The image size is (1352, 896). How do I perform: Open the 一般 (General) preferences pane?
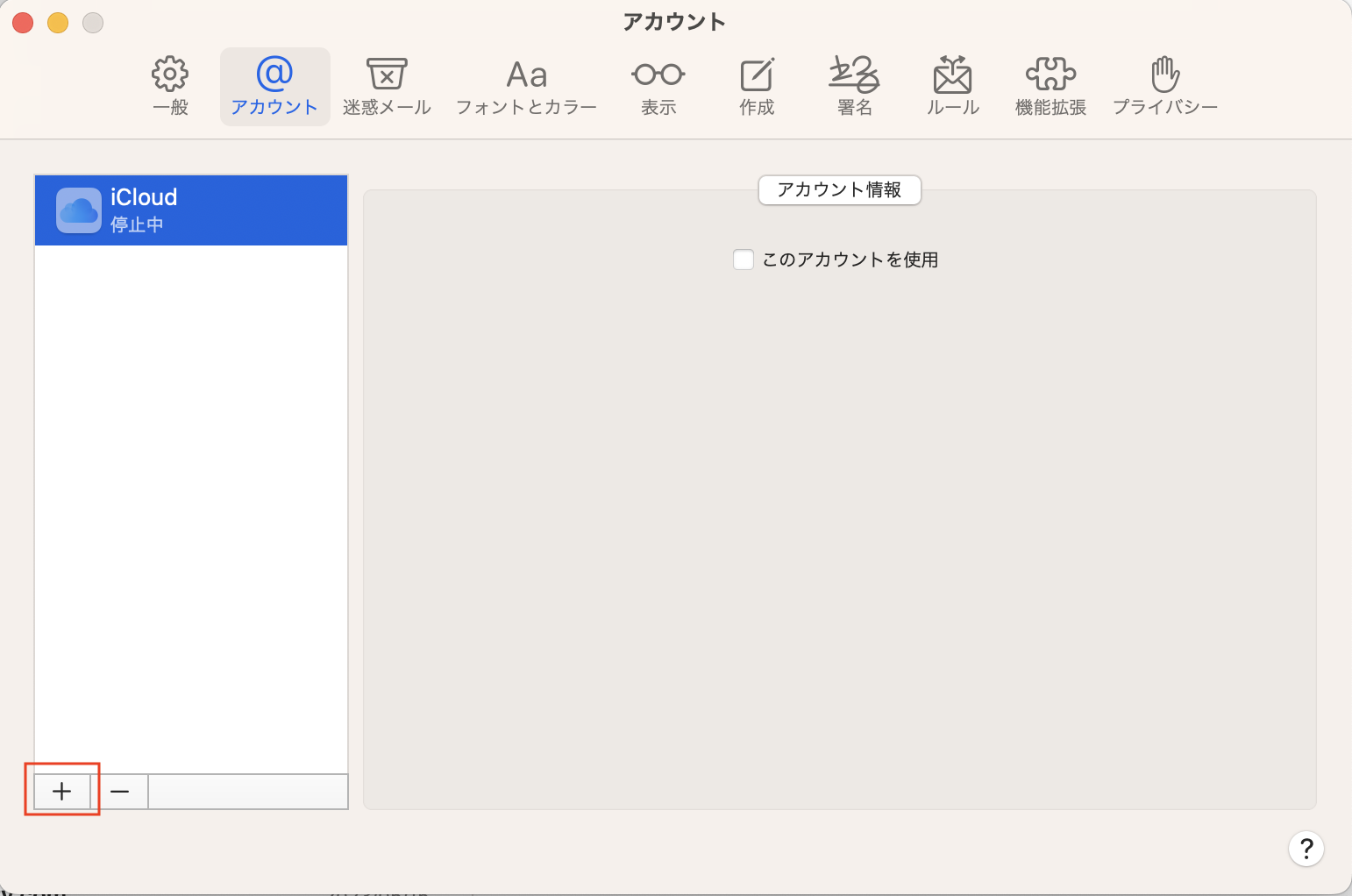(x=170, y=86)
